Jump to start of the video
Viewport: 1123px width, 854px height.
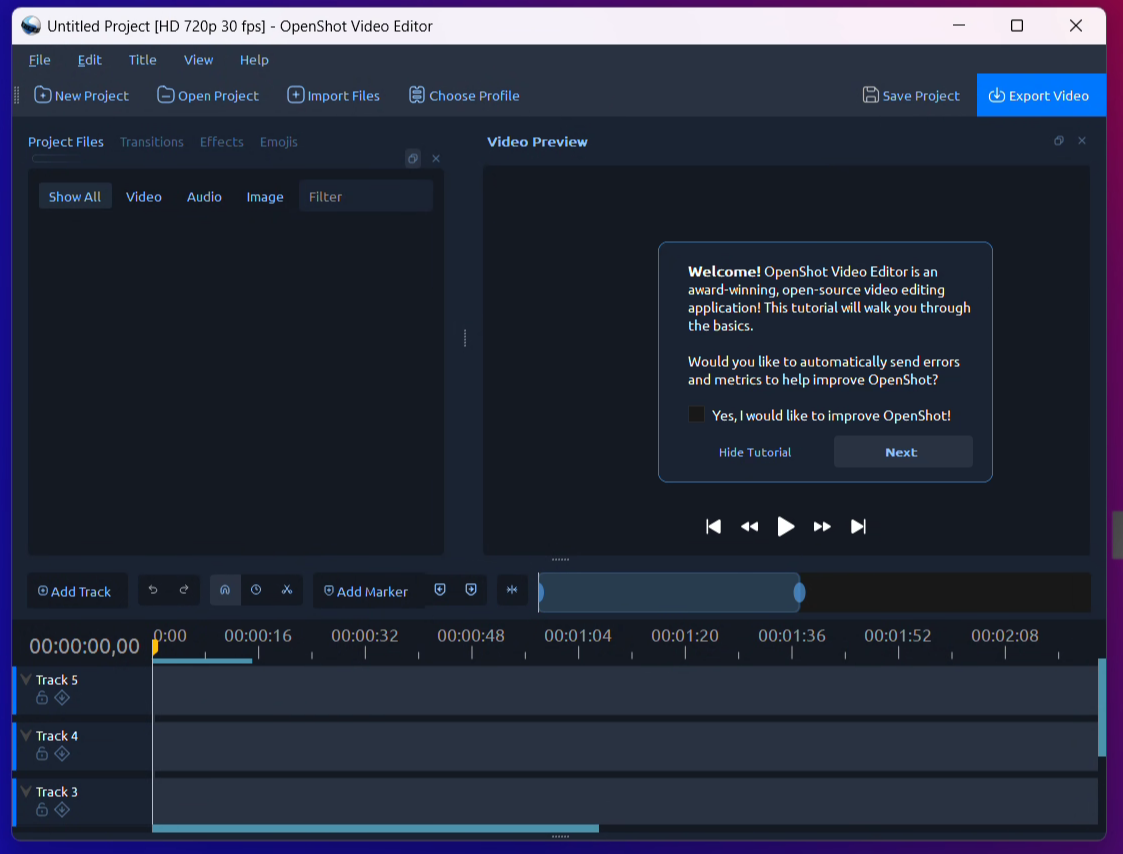[713, 527]
